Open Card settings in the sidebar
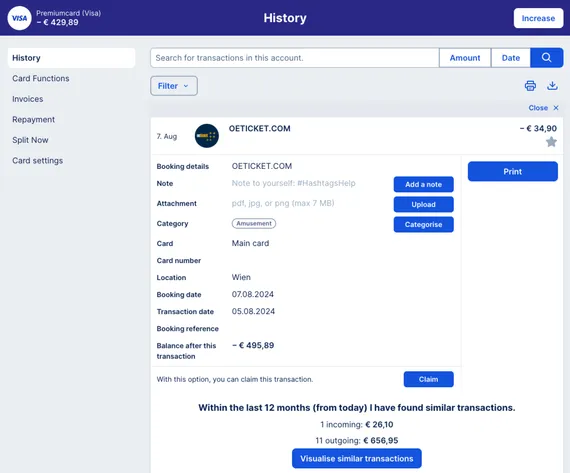 pos(37,160)
